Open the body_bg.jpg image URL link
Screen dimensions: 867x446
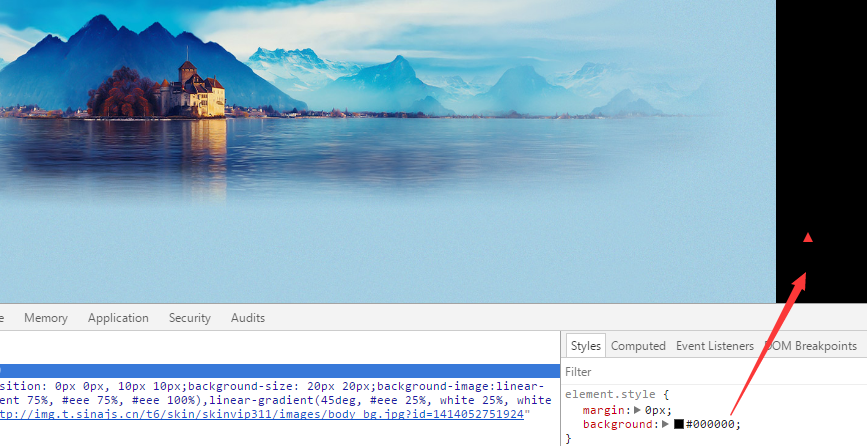tap(262, 414)
